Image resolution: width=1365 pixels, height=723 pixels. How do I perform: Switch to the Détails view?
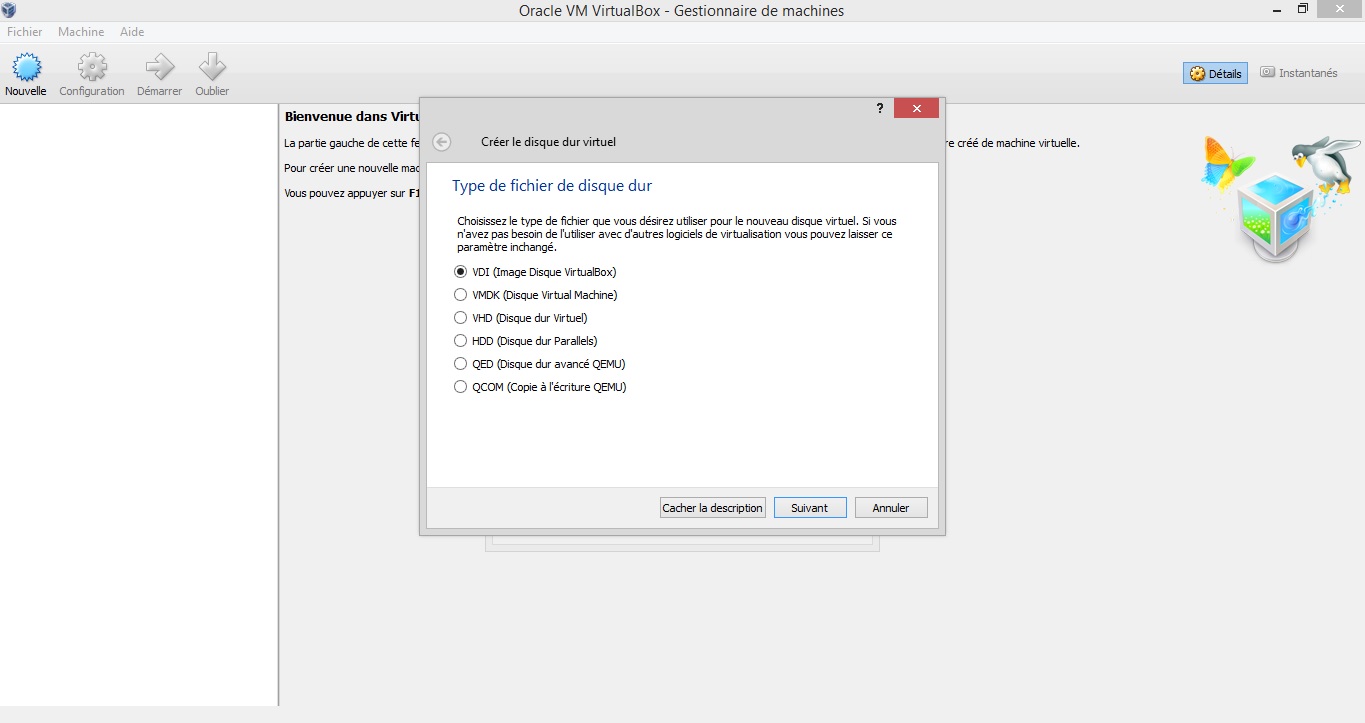tap(1215, 73)
